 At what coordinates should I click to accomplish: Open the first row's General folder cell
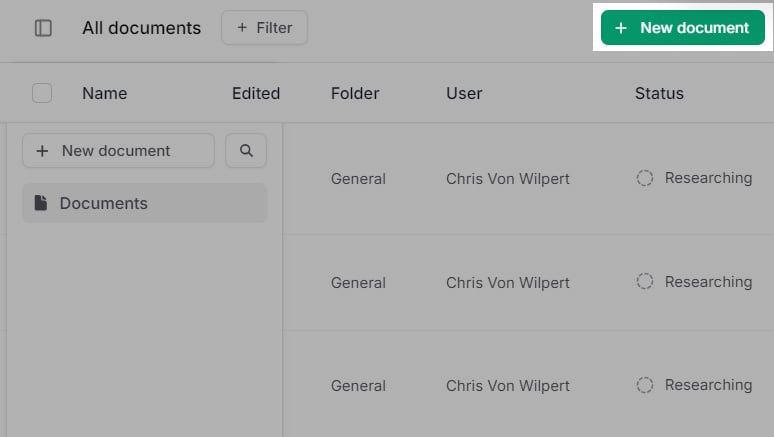pos(358,178)
